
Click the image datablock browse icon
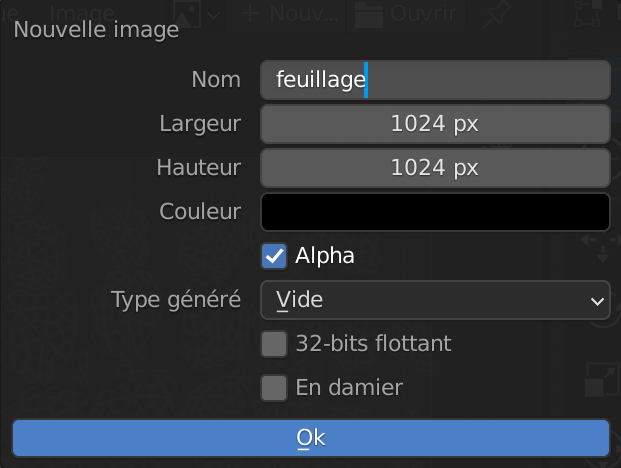pyautogui.click(x=185, y=13)
